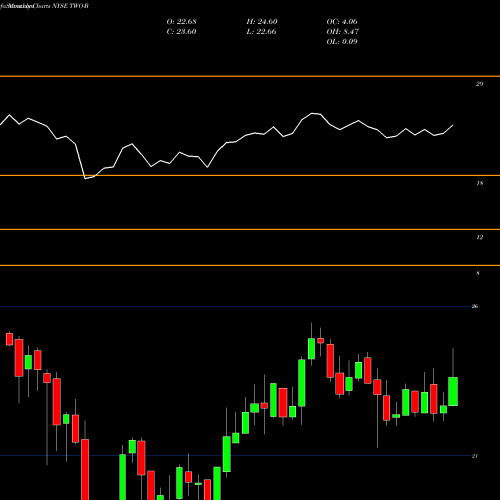Screen dimensions: 500x500
Task: Click the last green candlestick on the right
Action: pos(453,391)
